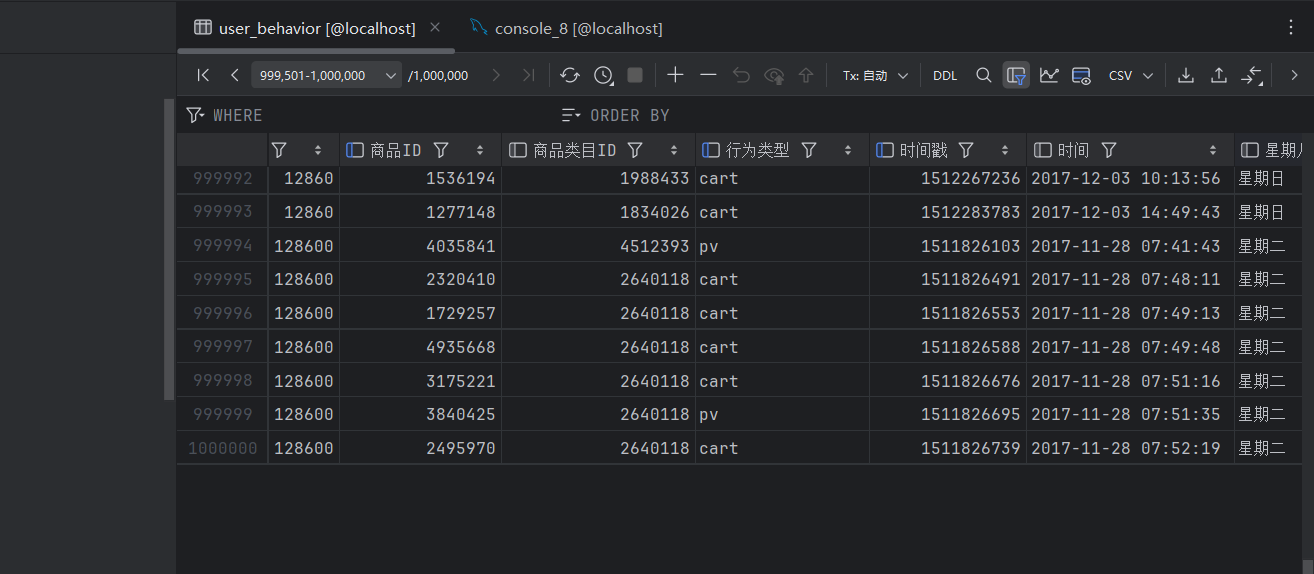
Task: Open the table view options icon
Action: (x=1081, y=75)
